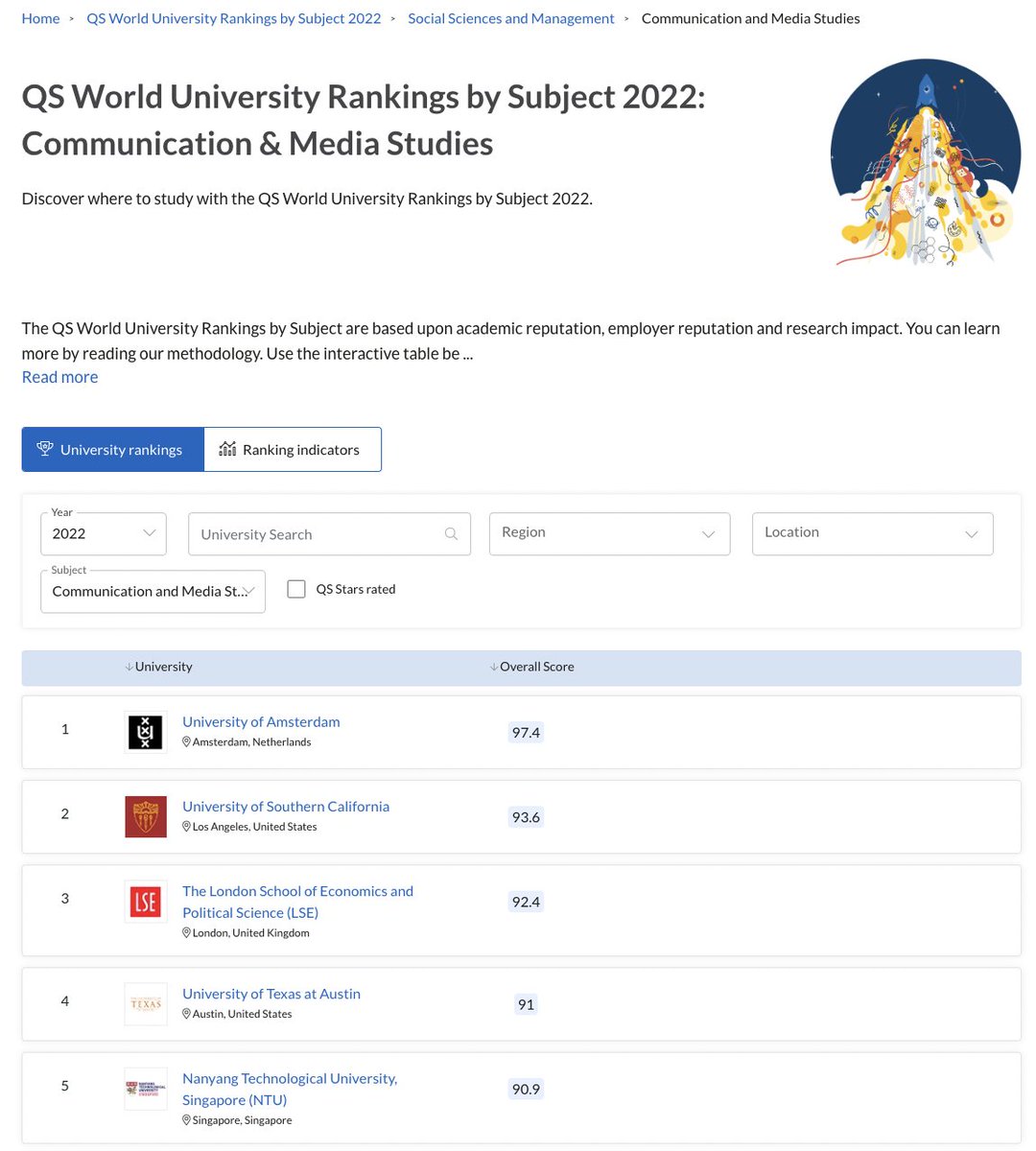Click the page heading Communication & Media Studies

pyautogui.click(x=257, y=143)
